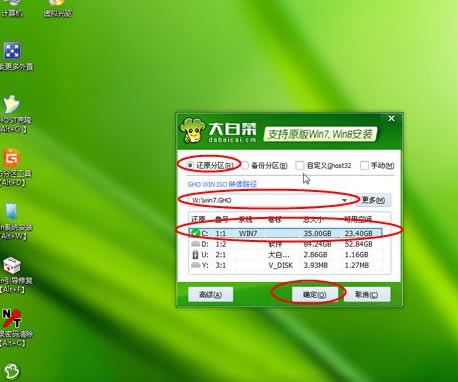Click the Advanced (A) button
The width and height of the screenshot is (458, 382).
tap(210, 295)
